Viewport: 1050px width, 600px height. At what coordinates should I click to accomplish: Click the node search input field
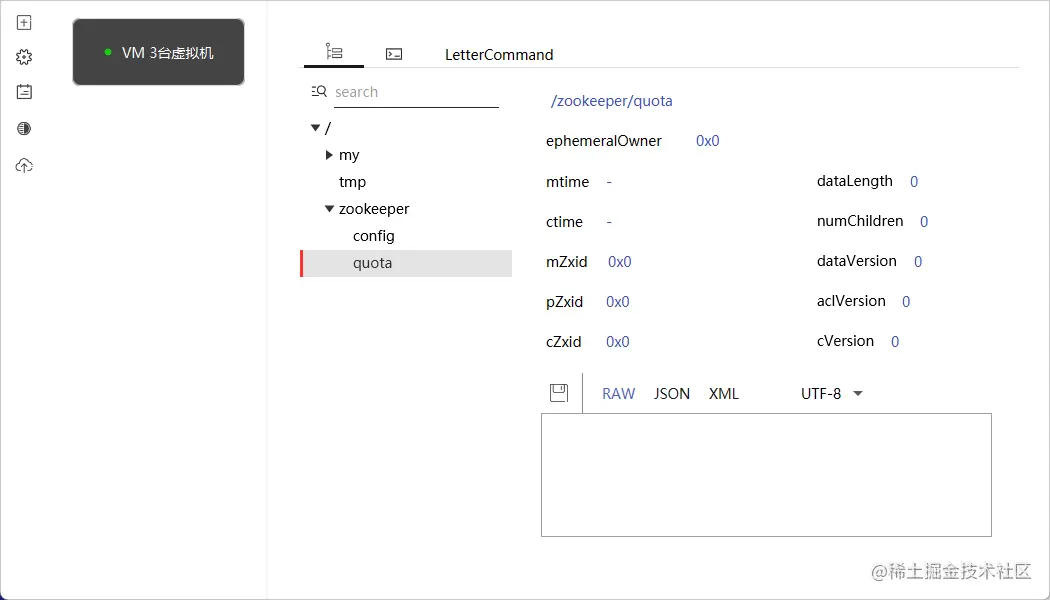pos(417,92)
